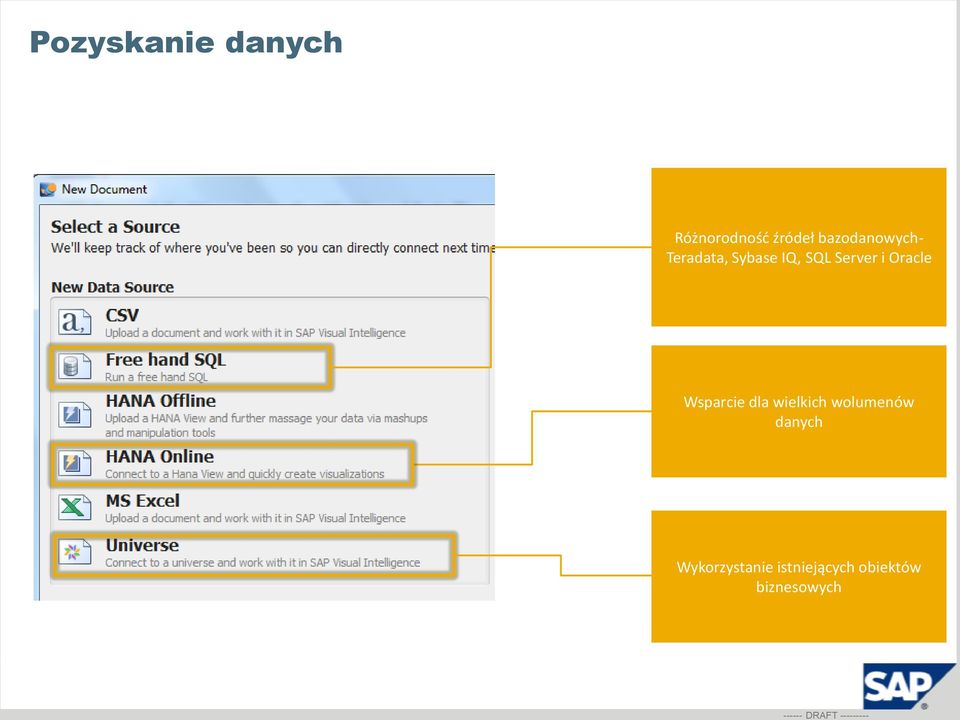Viewport: 960px width, 720px height.
Task: Click the SAP logo
Action: 907,686
